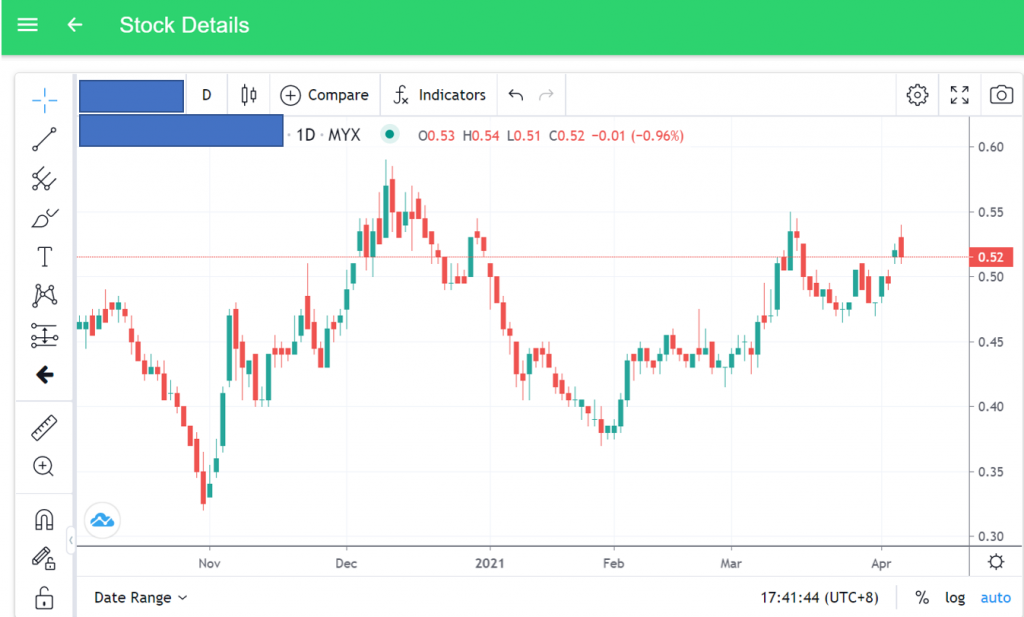Select the Text annotation tool
The image size is (1024, 617).
pyautogui.click(x=44, y=257)
